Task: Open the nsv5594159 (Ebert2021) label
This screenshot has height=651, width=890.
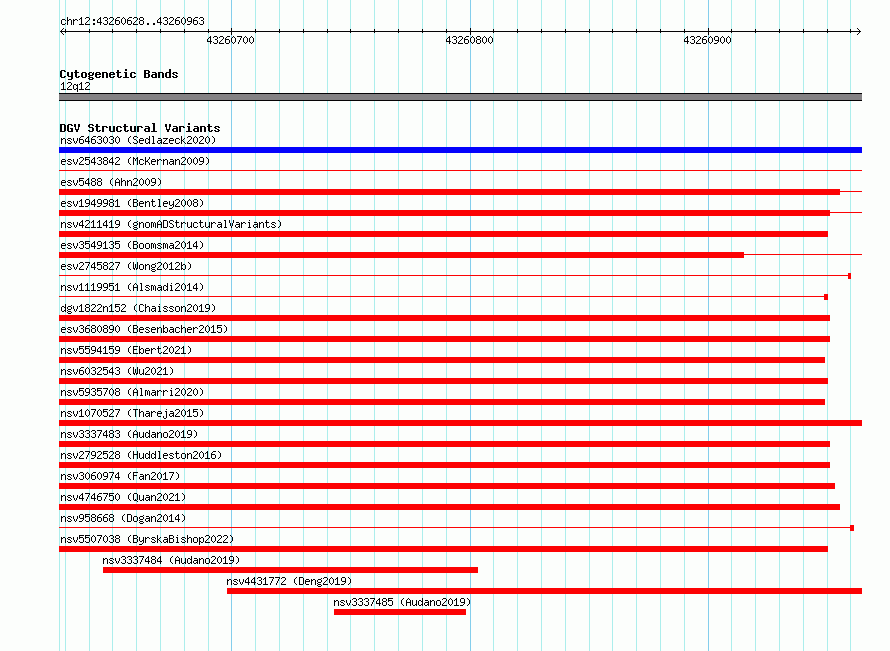Action: coord(126,350)
